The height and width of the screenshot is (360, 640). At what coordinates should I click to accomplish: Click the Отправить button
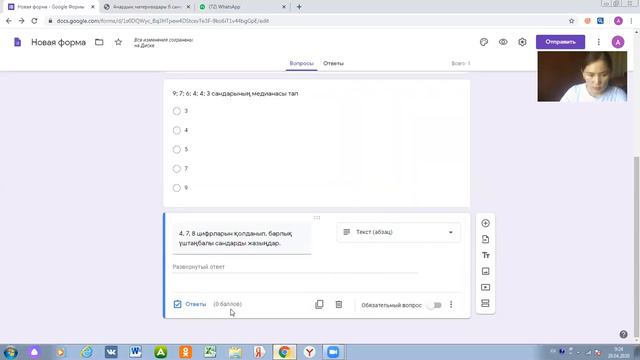pyautogui.click(x=560, y=42)
